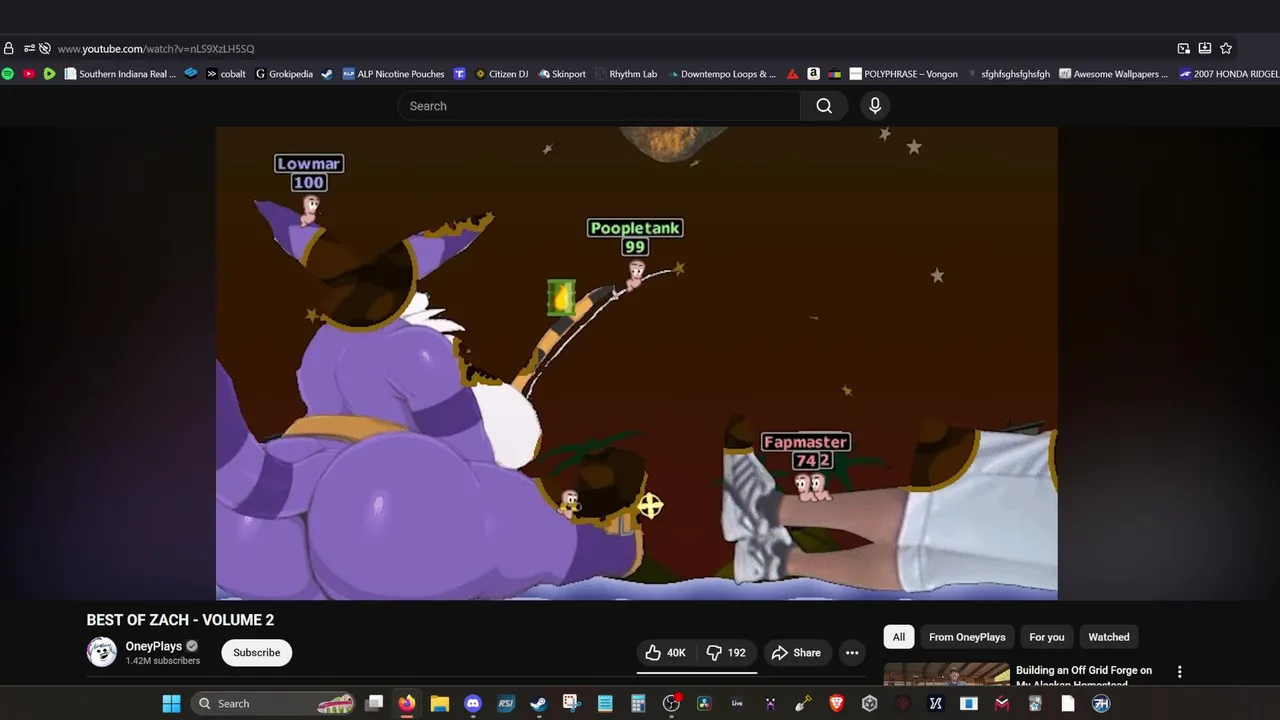The image size is (1280, 720).
Task: Open the YouTube bookmark icon
Action: [x=28, y=74]
